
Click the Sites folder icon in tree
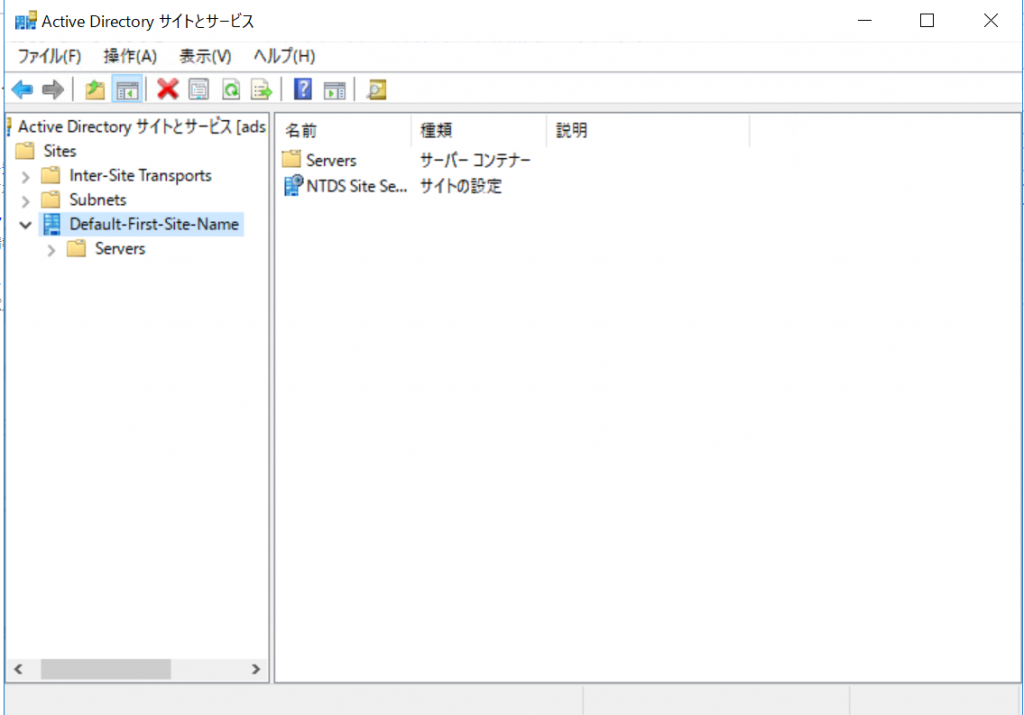click(x=25, y=151)
